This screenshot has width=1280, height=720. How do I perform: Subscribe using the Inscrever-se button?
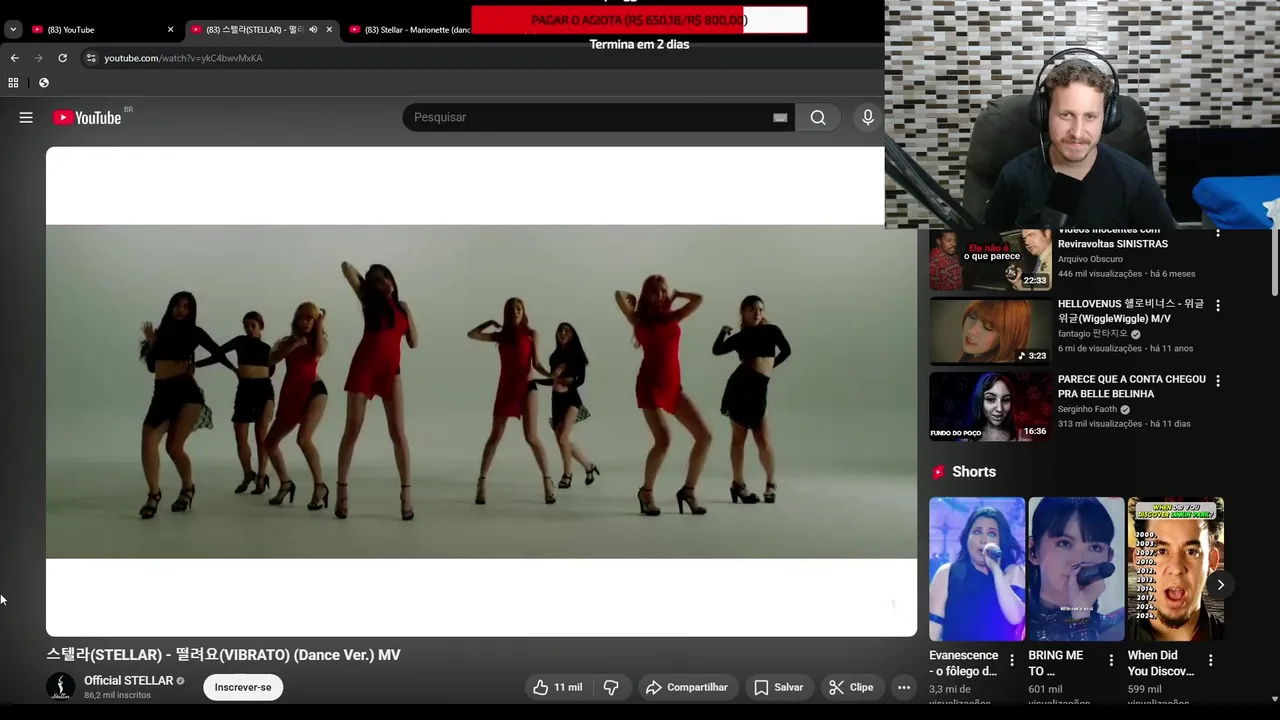[x=243, y=687]
